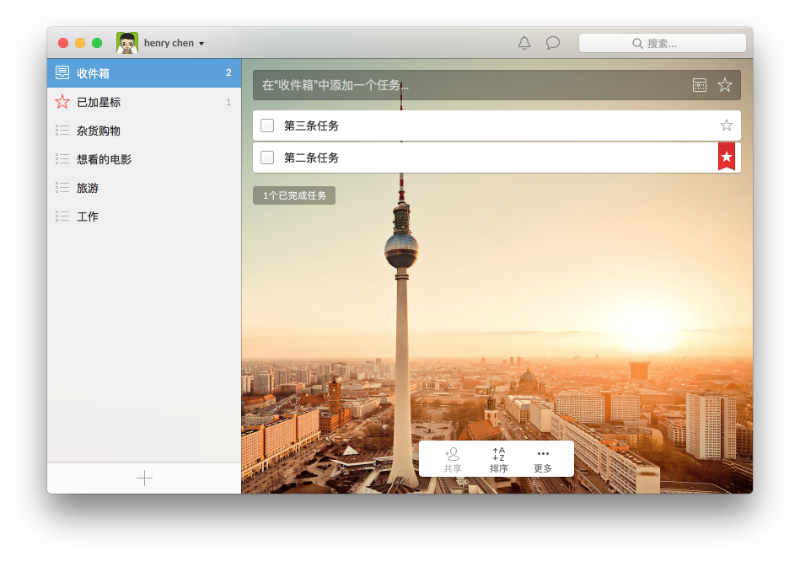
Task: Open the 想看的电影 list
Action: point(143,159)
